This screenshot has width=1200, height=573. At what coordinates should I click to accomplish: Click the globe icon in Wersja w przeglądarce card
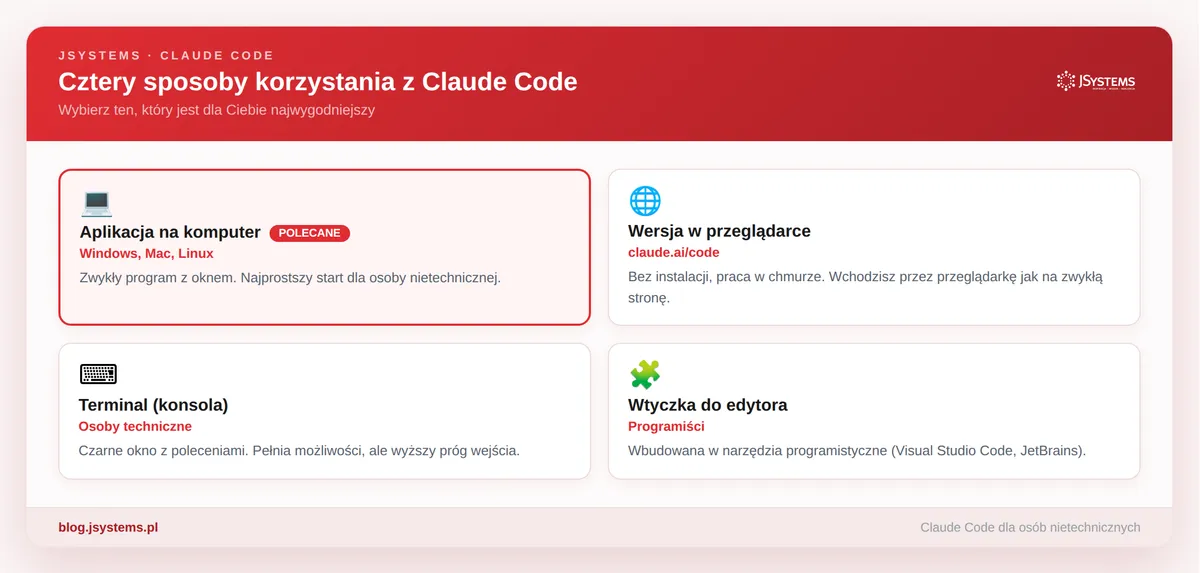pos(645,201)
